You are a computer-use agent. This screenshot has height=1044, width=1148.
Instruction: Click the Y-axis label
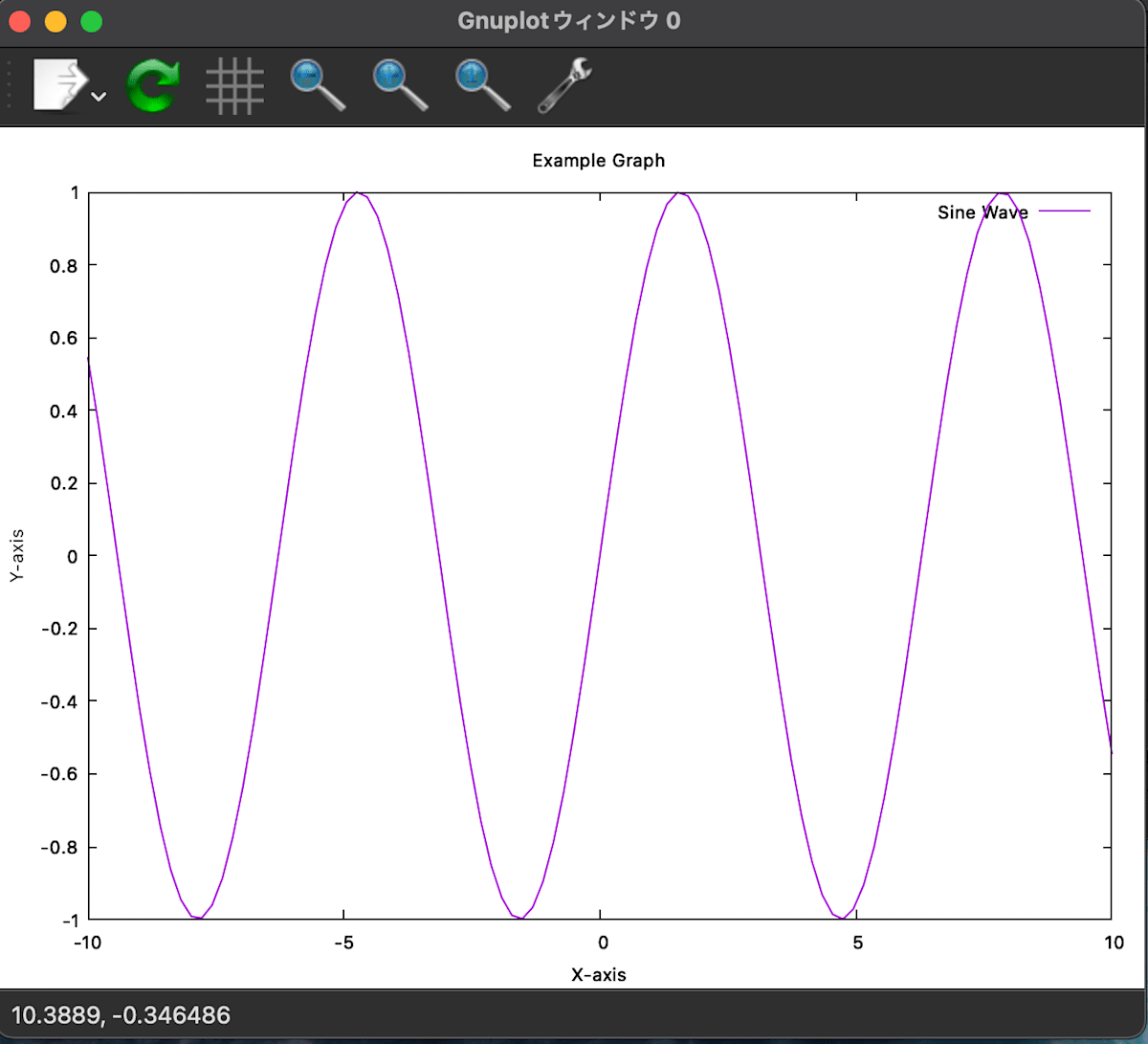(x=16, y=556)
